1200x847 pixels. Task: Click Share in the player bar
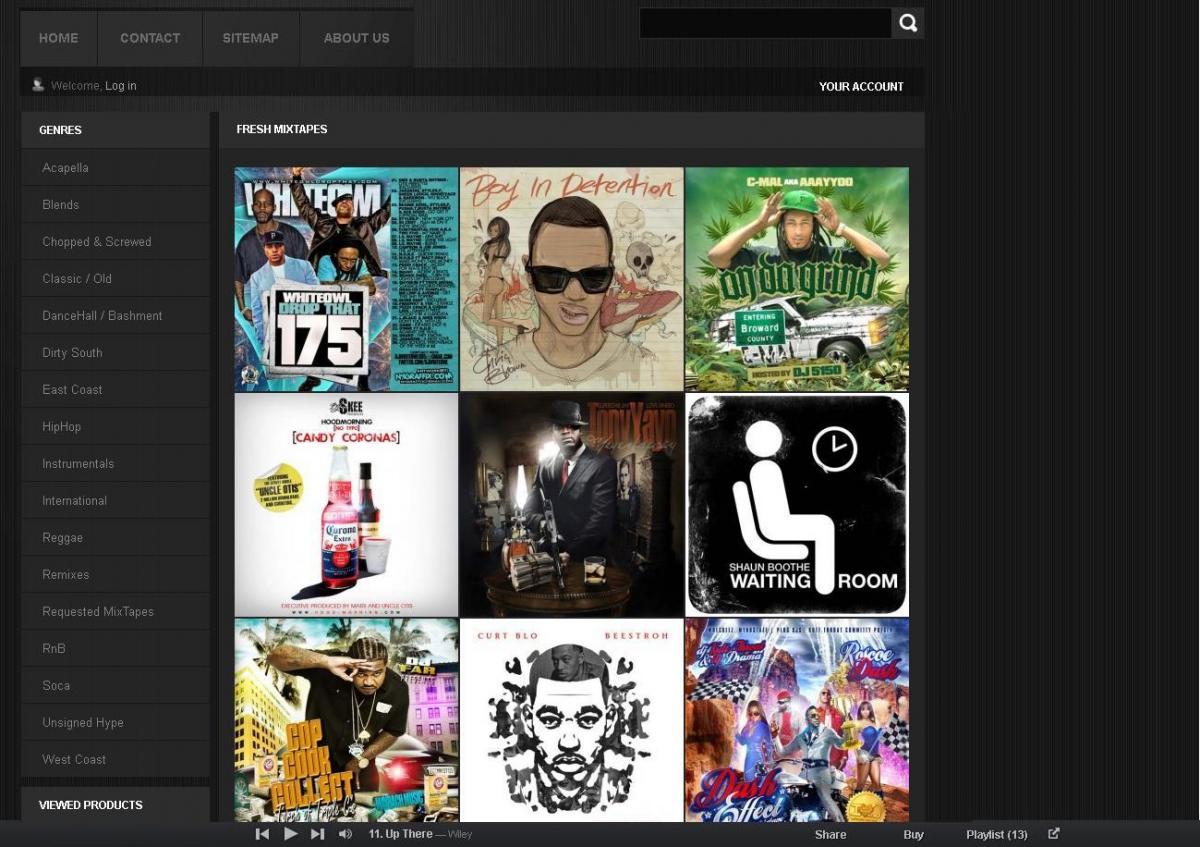click(x=830, y=834)
